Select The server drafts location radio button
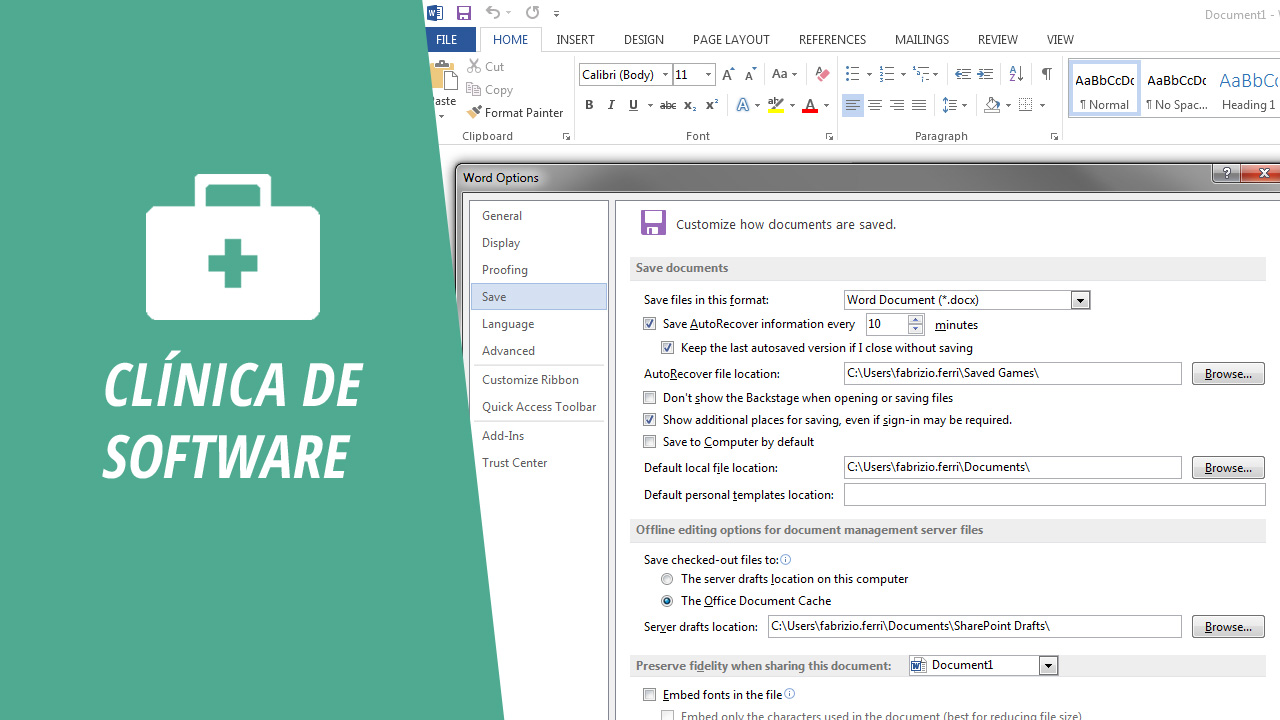 pyautogui.click(x=667, y=579)
